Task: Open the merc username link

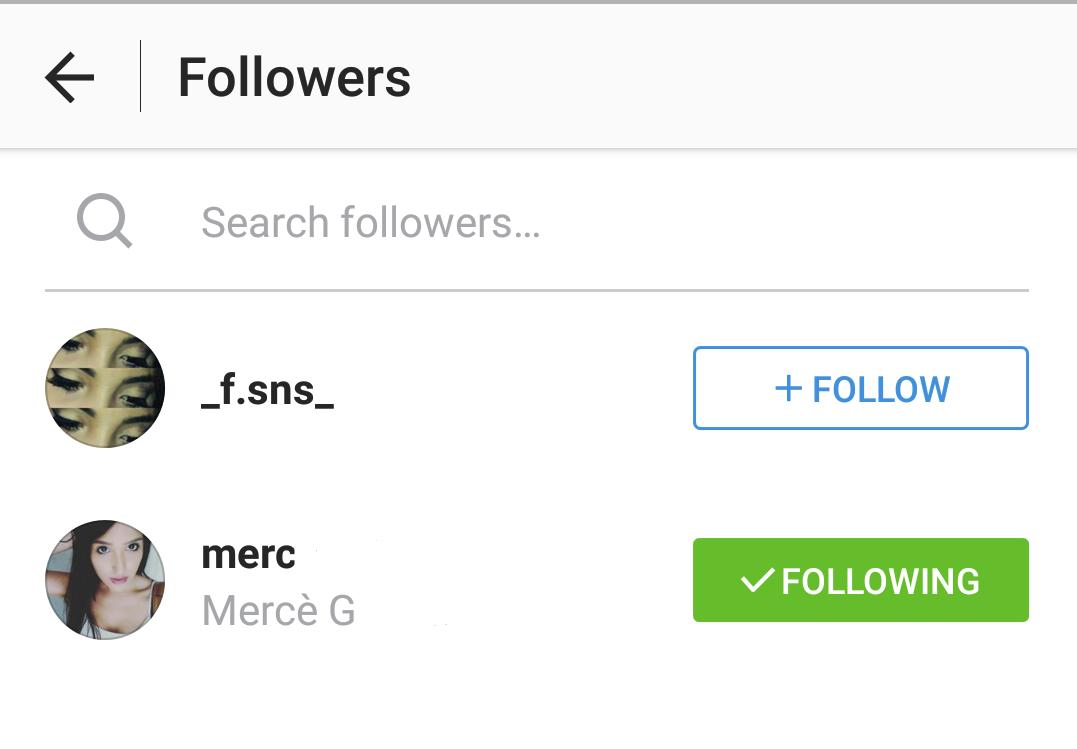Action: (248, 554)
